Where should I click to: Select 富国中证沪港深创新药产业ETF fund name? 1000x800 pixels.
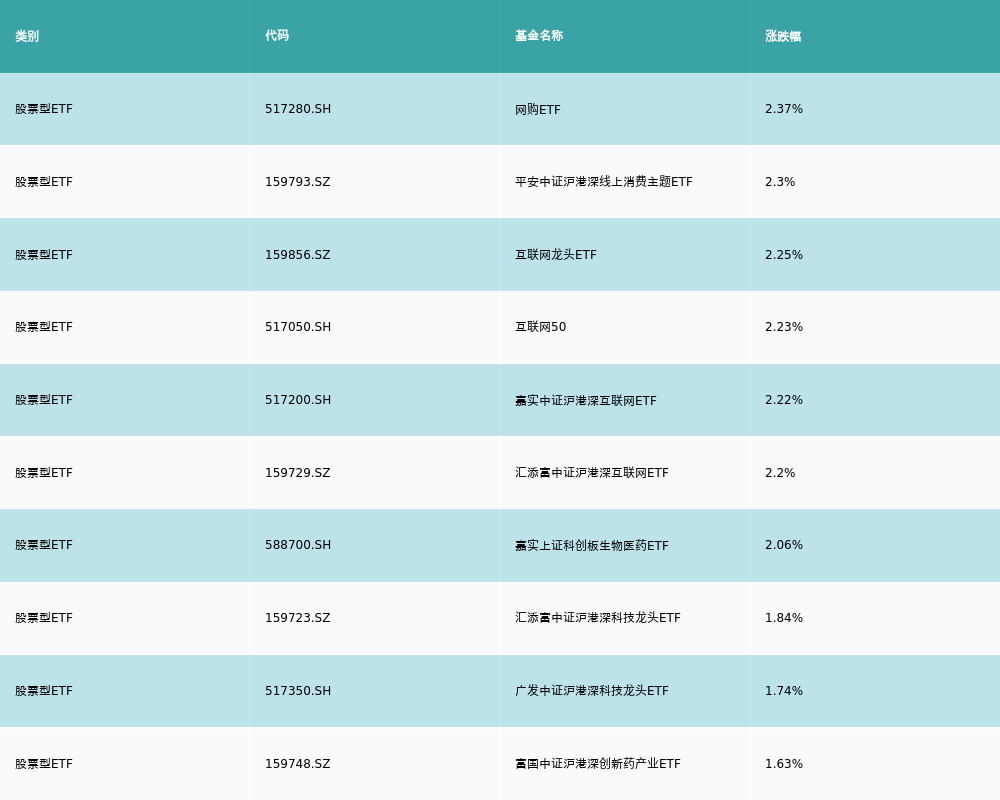click(x=598, y=764)
